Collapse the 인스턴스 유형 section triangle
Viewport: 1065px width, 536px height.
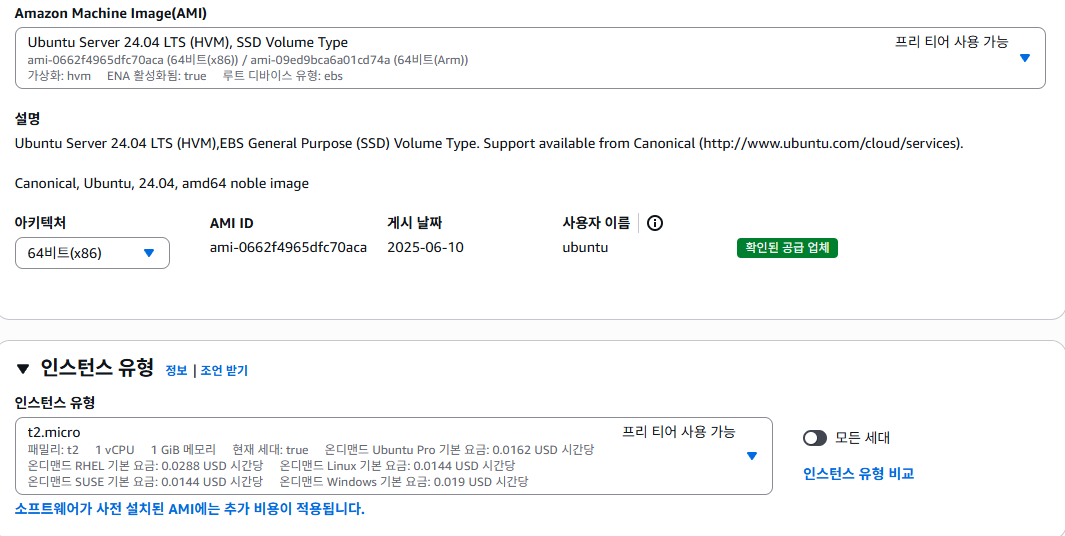point(23,369)
